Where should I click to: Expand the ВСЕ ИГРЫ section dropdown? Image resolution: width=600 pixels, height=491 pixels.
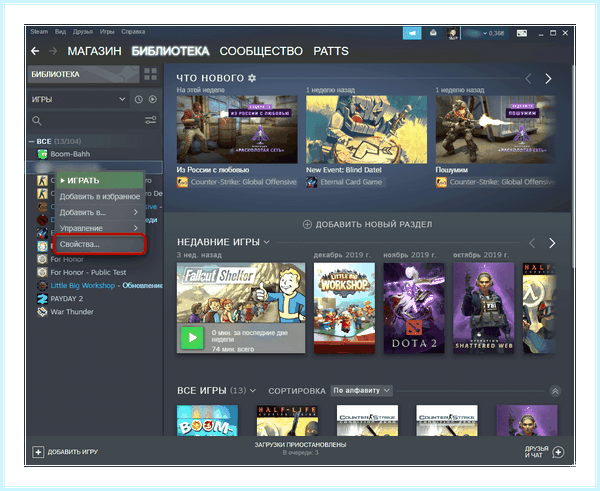pos(253,391)
